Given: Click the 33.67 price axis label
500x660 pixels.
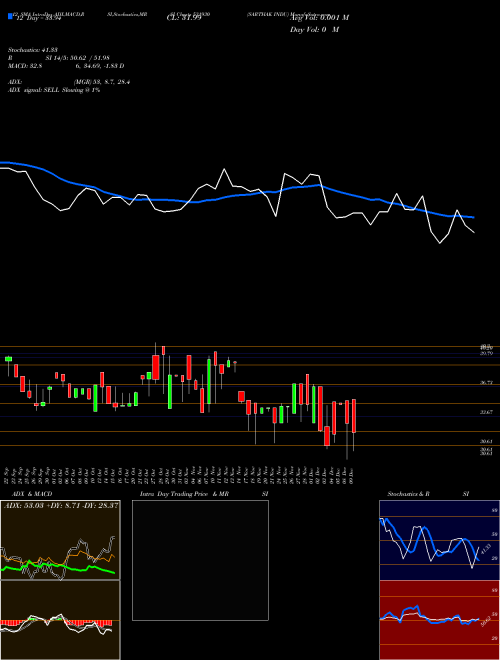Looking at the screenshot, I should pos(486,412).
